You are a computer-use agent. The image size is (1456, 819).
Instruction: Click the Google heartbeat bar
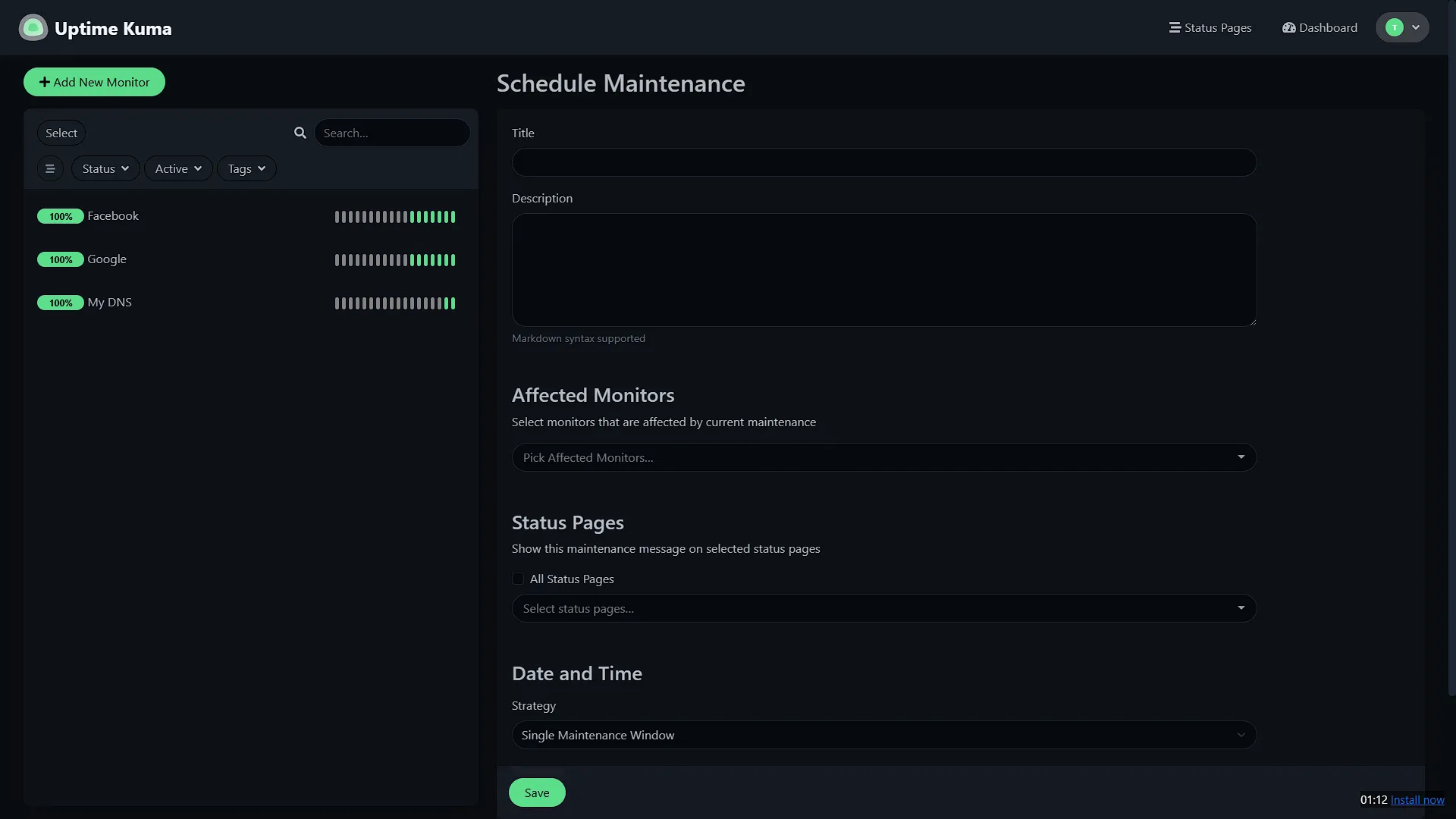tap(395, 260)
